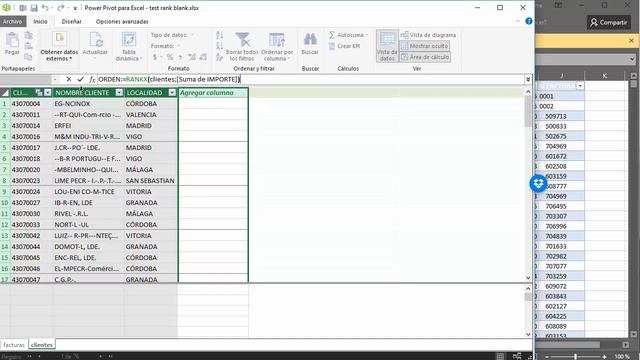Screen dimensions: 640x360
Task: Select Excel column K header
Action: (x=605, y=76)
